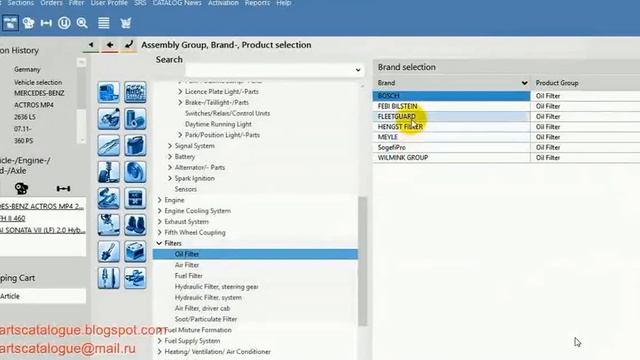The height and width of the screenshot is (360, 640).
Task: Select Fuel Filter in the tree
Action: (x=189, y=276)
